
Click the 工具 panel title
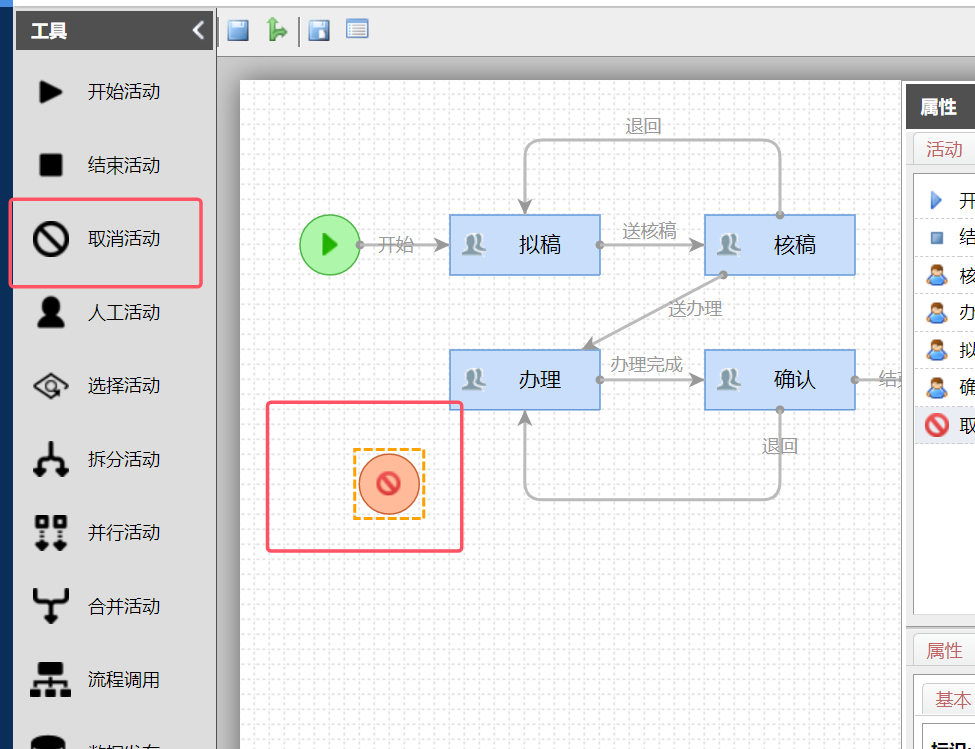(x=49, y=30)
